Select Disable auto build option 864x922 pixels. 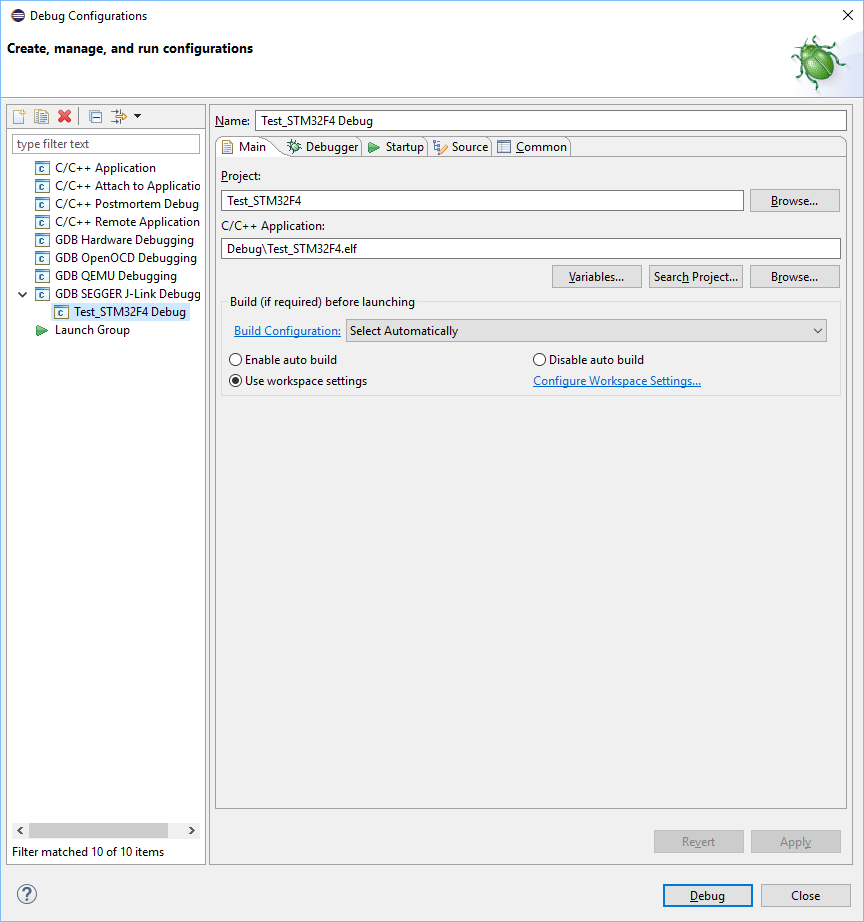click(x=540, y=360)
